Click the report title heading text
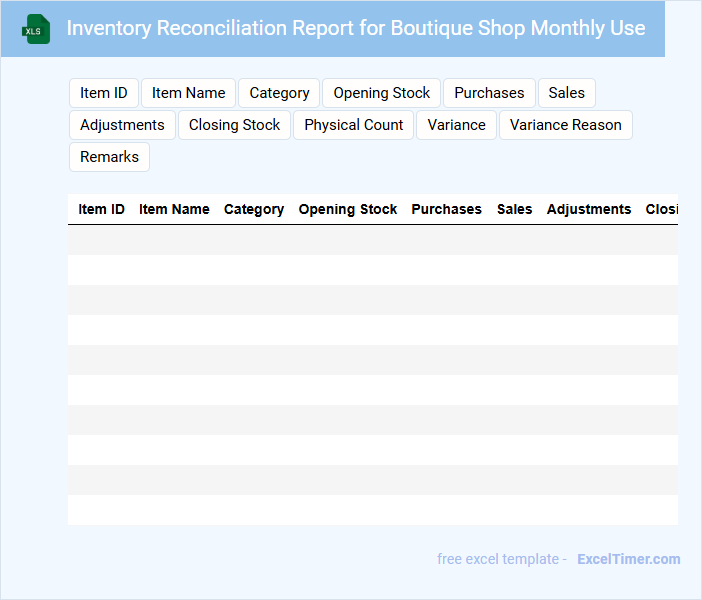The width and height of the screenshot is (702, 600). tap(356, 28)
